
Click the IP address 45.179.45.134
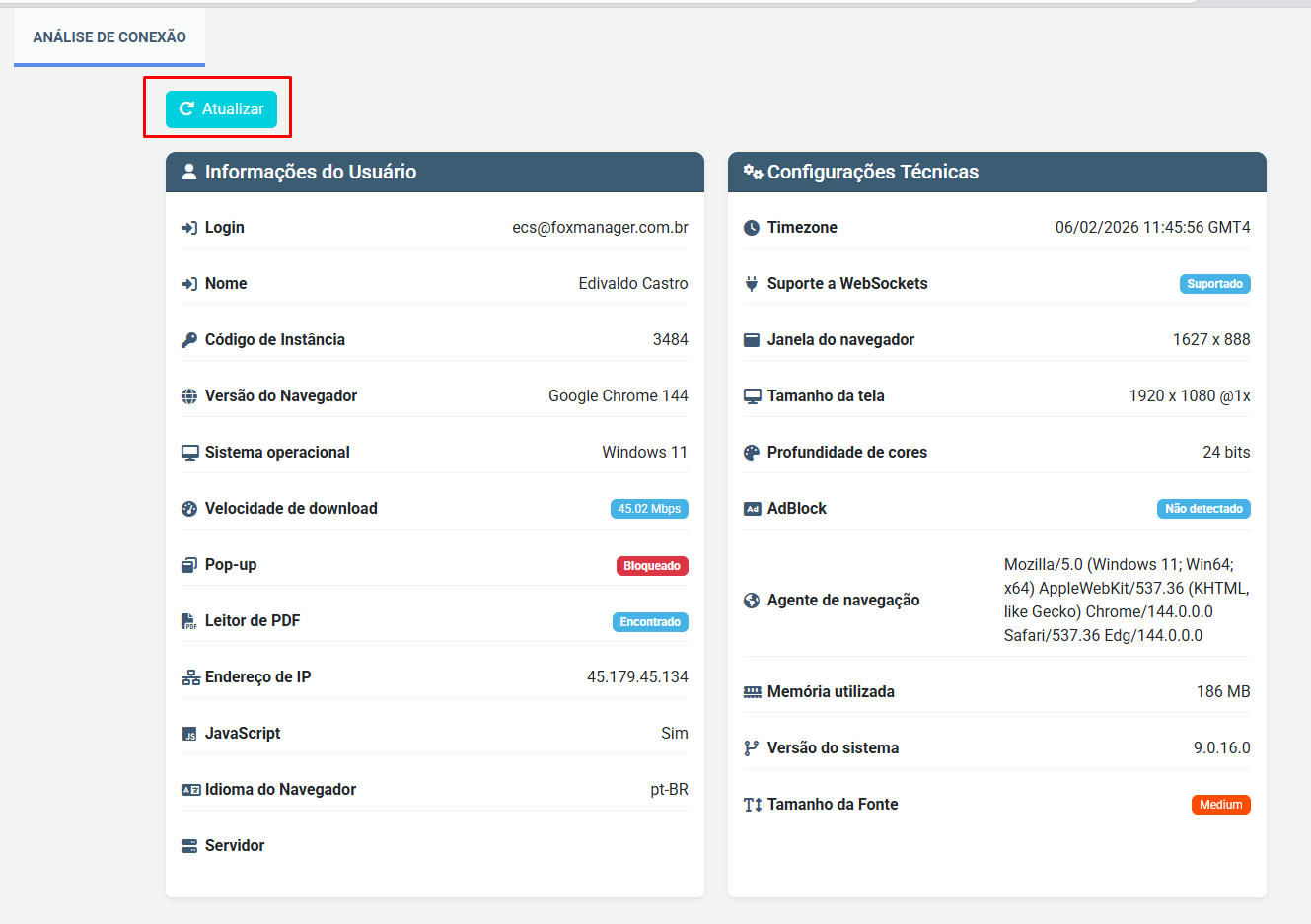(x=637, y=677)
